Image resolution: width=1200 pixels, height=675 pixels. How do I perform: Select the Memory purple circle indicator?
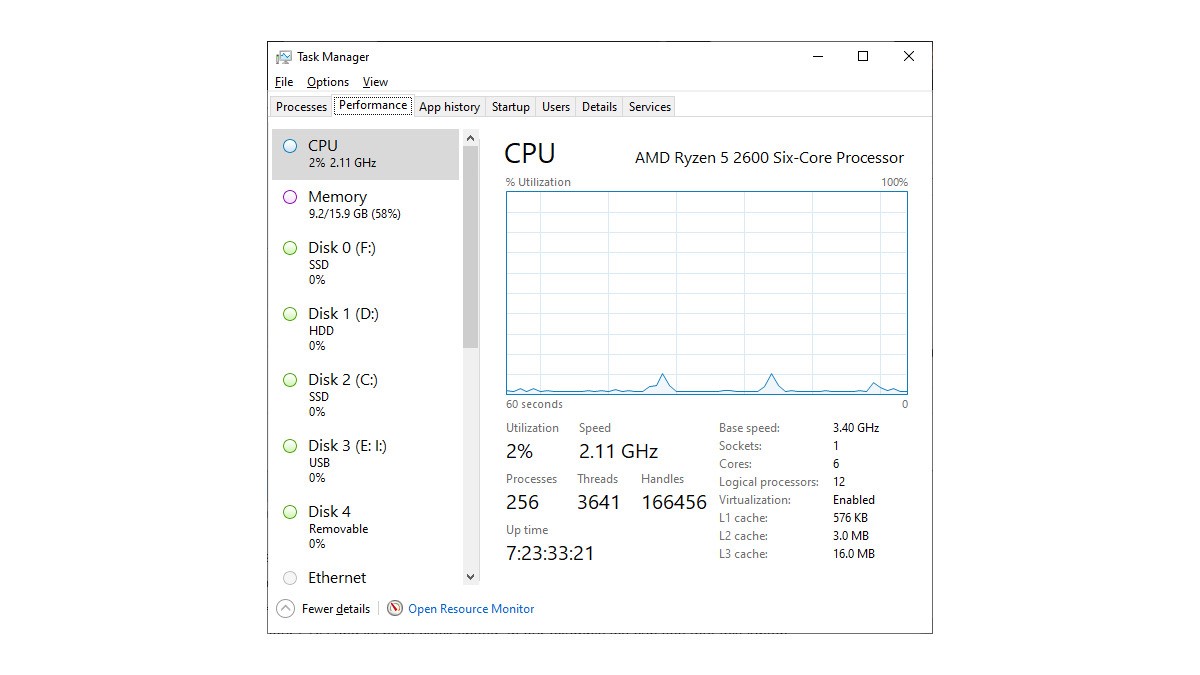click(290, 197)
